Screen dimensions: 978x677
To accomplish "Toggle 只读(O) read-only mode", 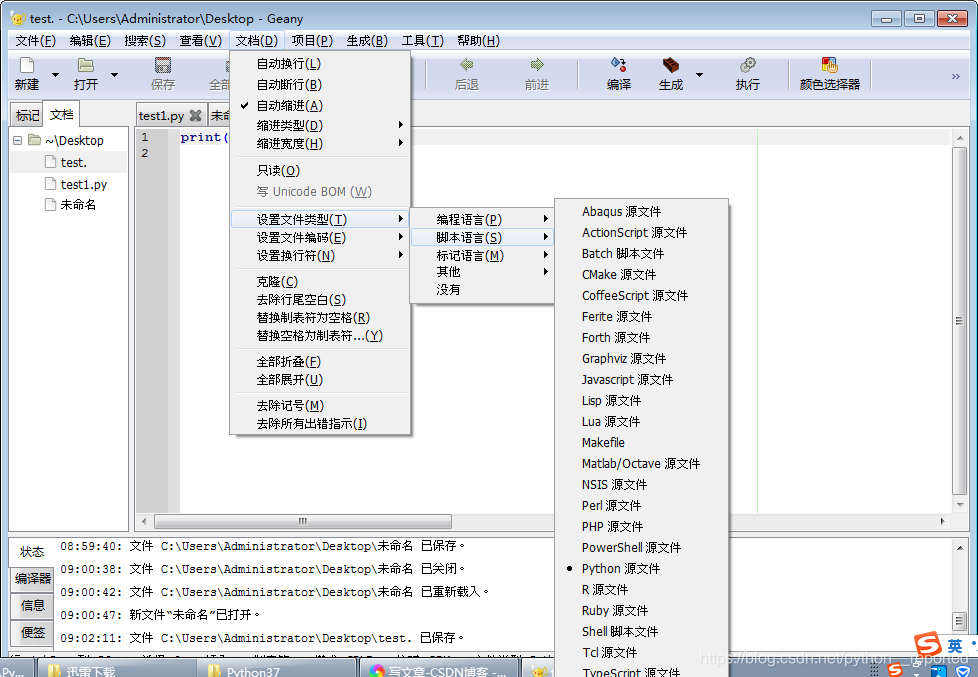I will (x=321, y=170).
